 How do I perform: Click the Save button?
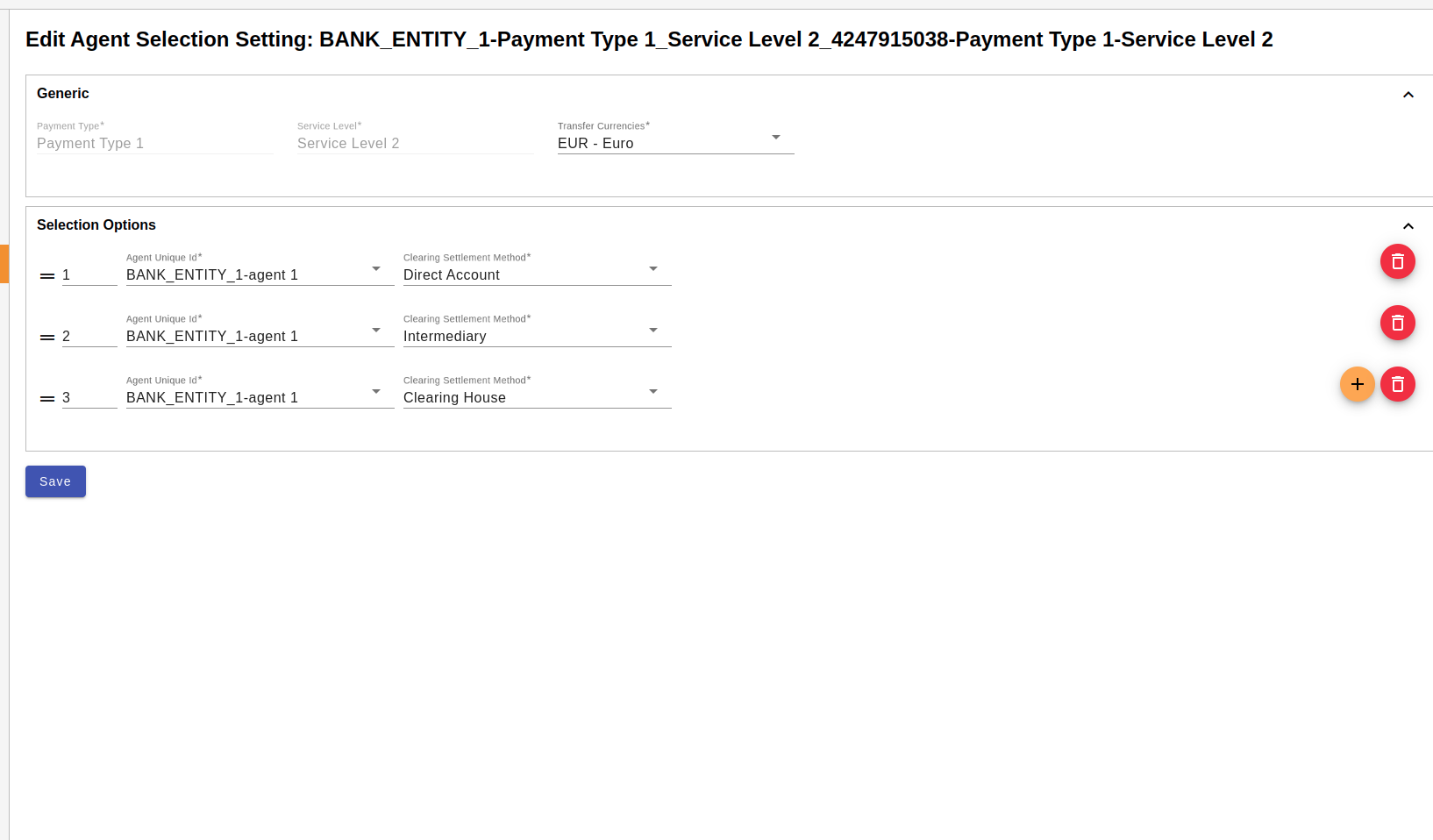[55, 481]
